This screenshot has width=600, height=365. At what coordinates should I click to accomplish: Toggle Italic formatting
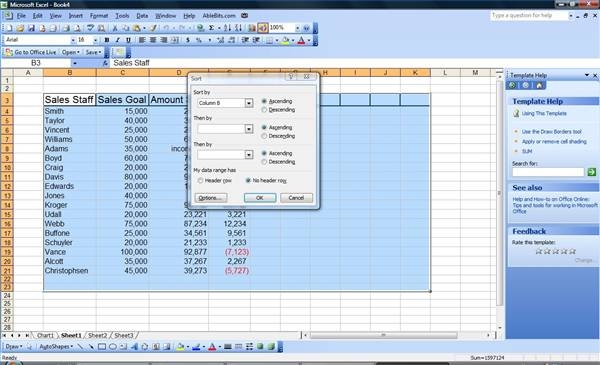pyautogui.click(x=117, y=40)
